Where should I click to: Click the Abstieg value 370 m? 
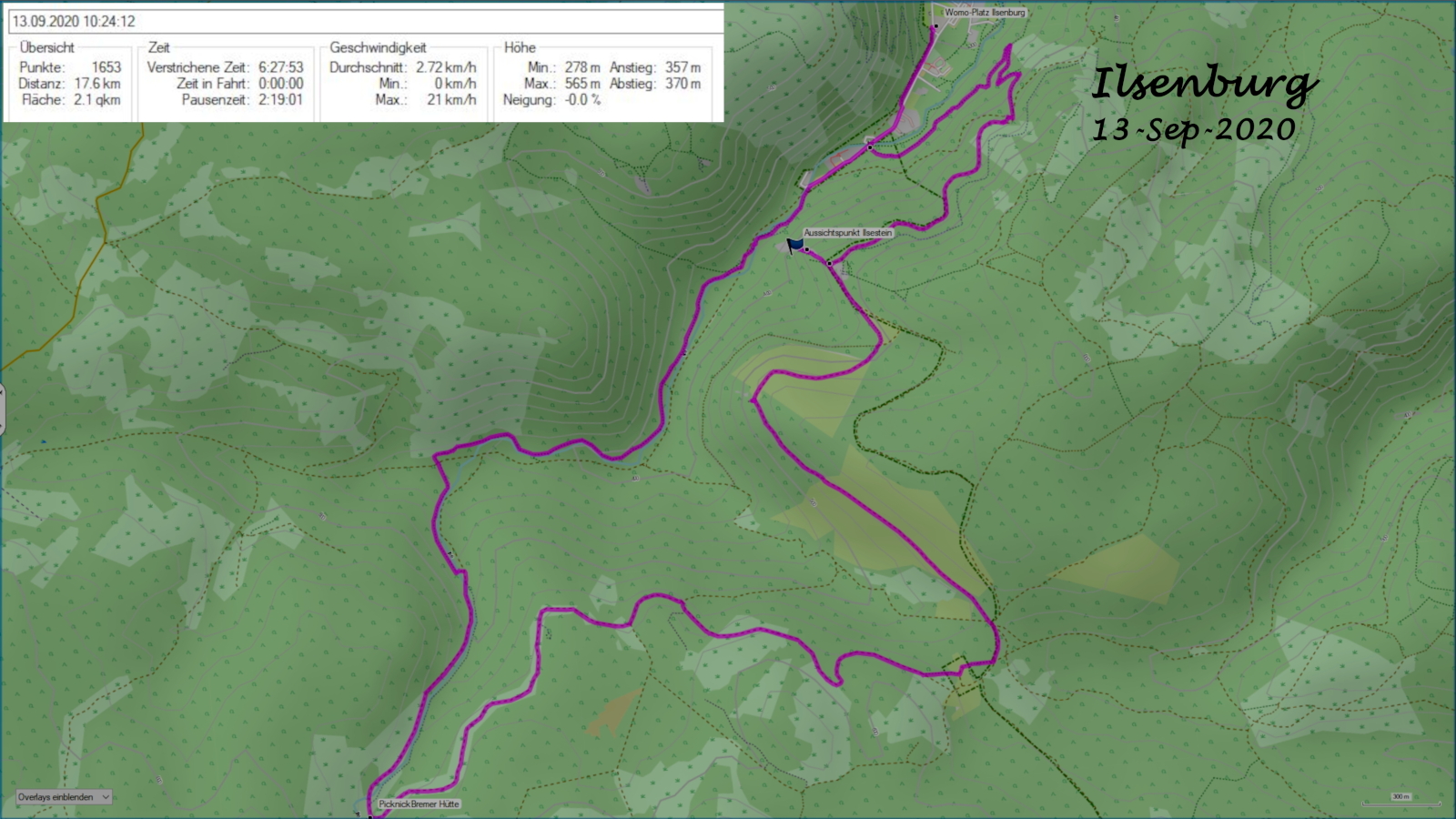682,84
